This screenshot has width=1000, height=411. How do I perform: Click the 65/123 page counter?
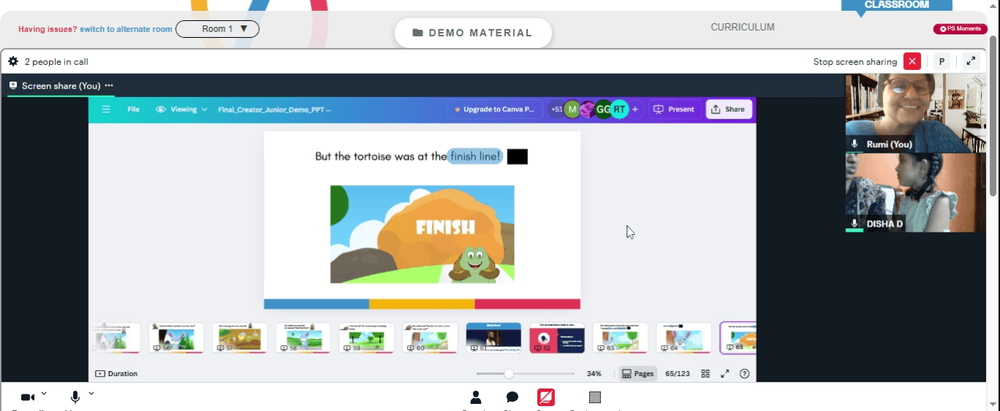coord(677,373)
